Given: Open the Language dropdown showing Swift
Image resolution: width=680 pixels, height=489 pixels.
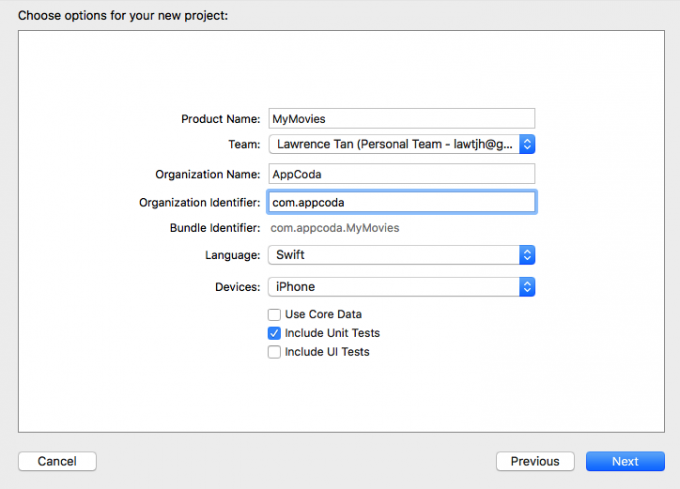Looking at the screenshot, I should coord(402,255).
